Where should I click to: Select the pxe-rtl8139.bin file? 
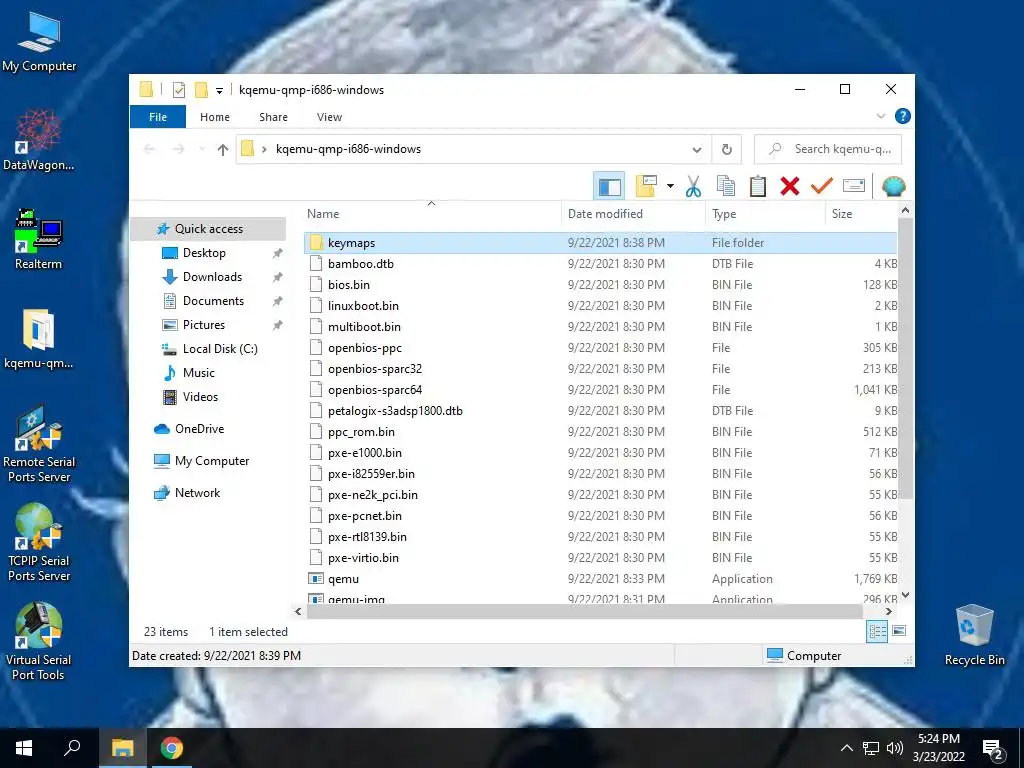click(x=600, y=537)
